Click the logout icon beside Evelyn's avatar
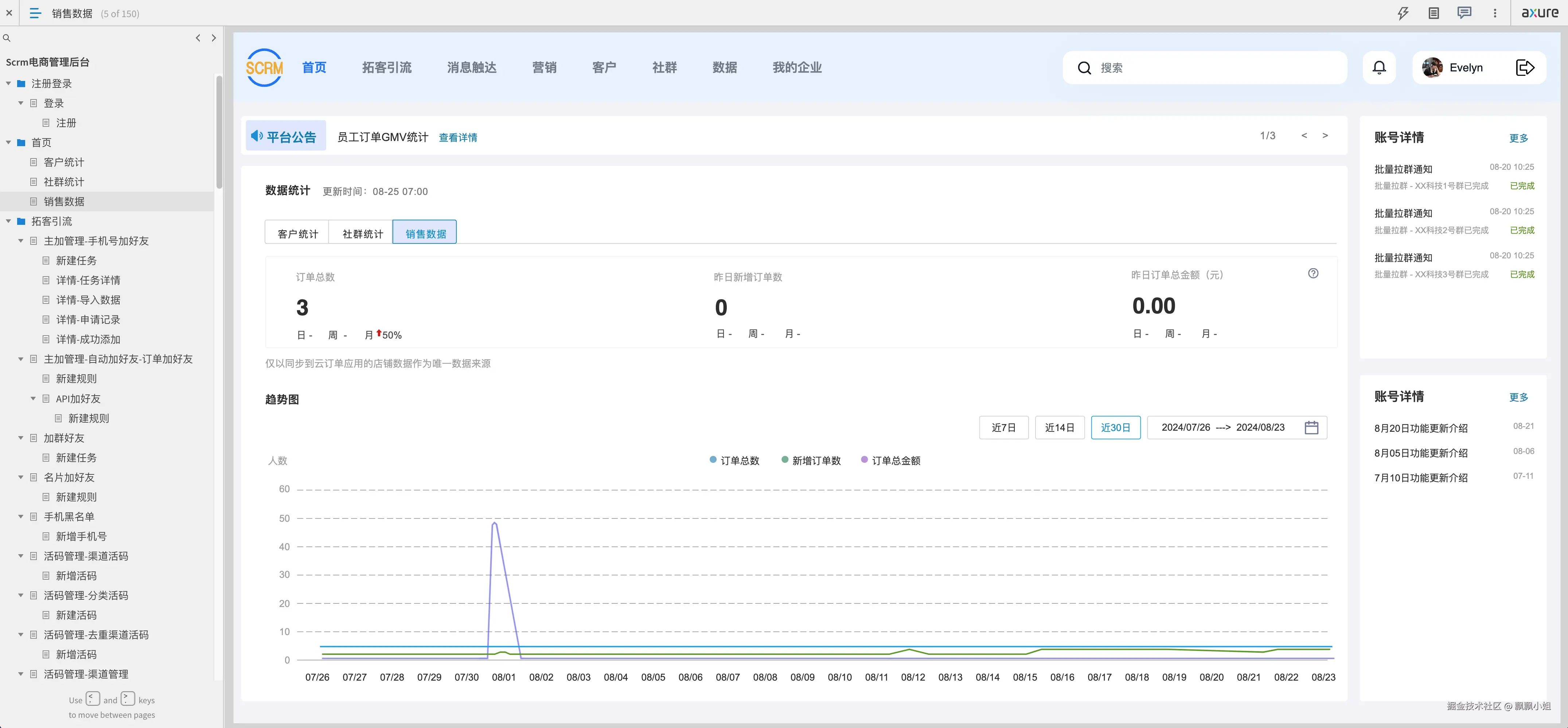Screen dimensions: 1568x728 [1525, 67]
